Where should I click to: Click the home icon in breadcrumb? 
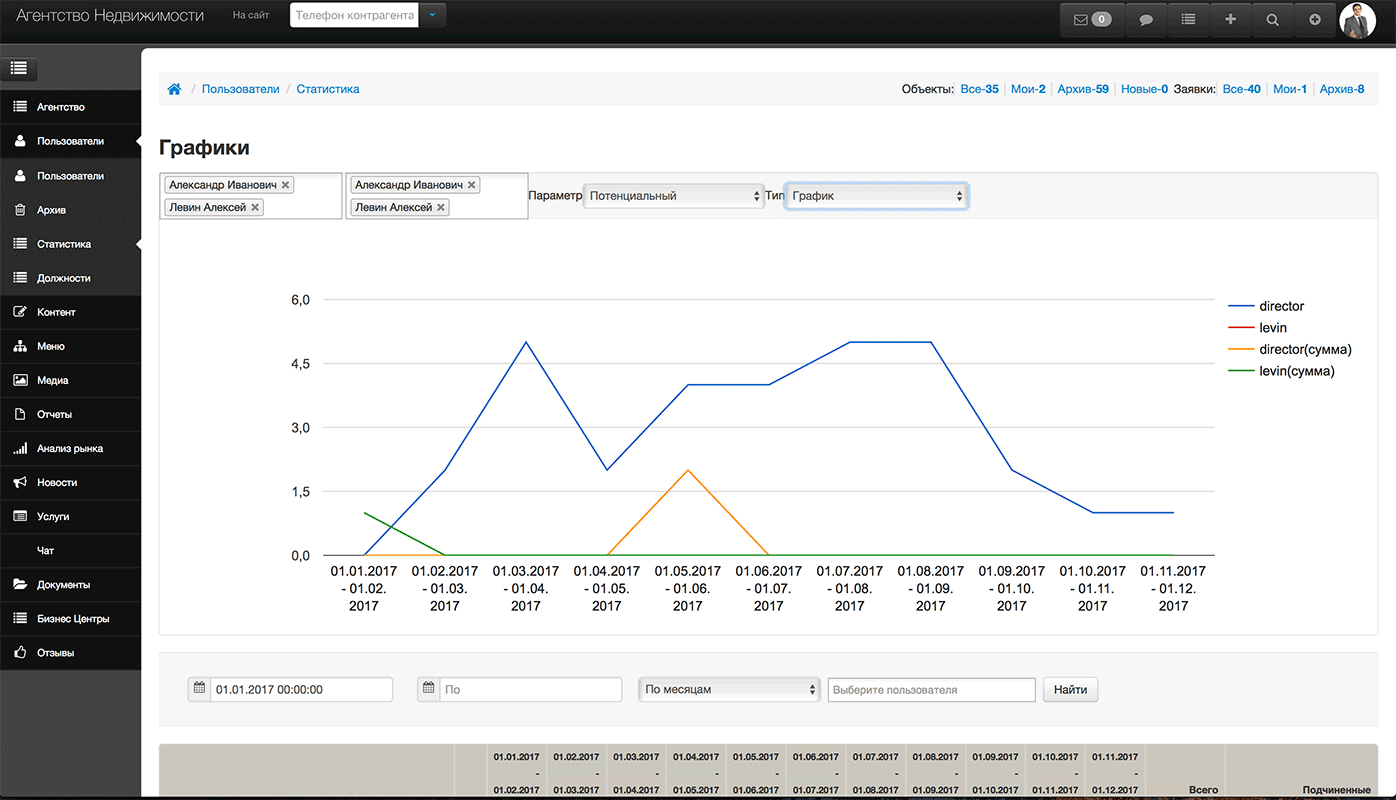click(174, 89)
